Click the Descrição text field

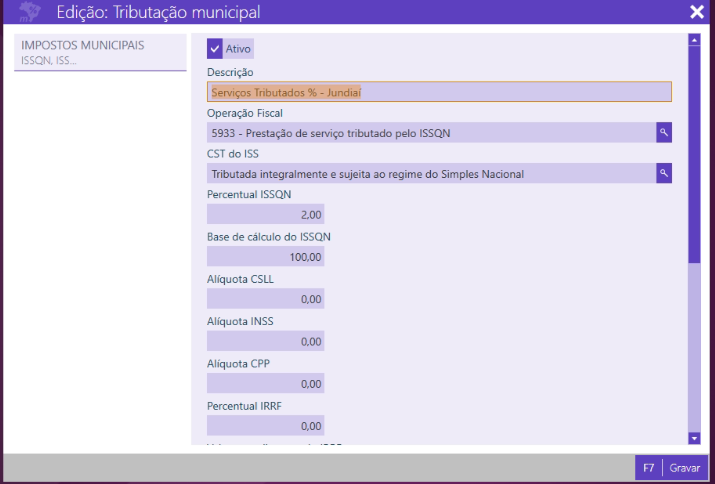439,92
